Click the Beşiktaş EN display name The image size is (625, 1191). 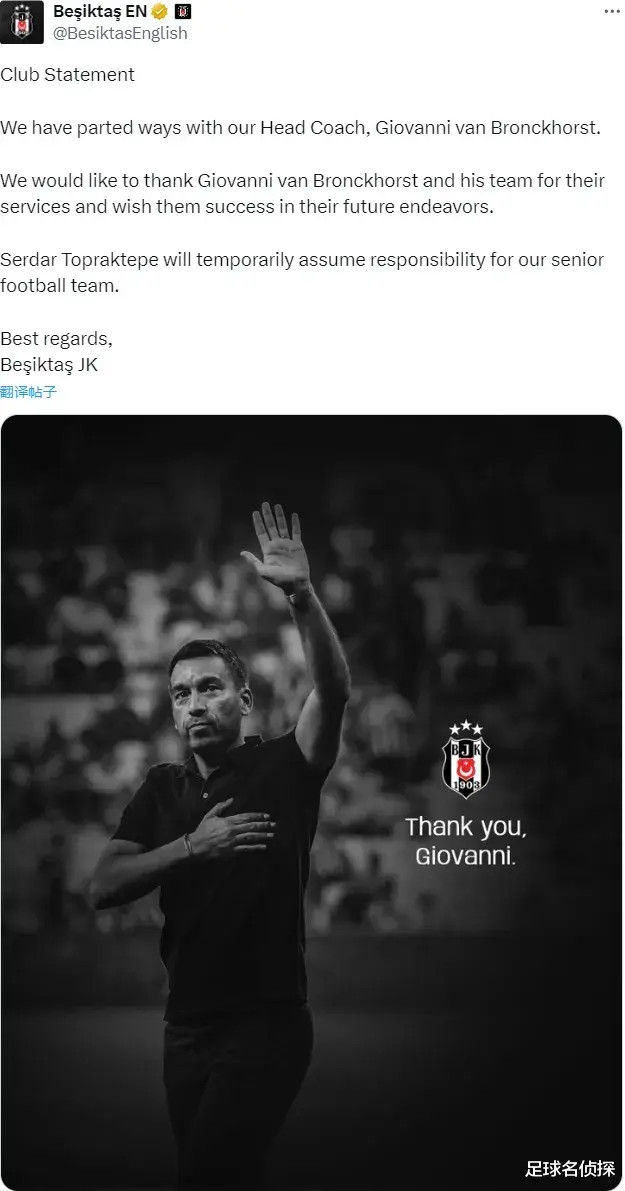[x=99, y=11]
